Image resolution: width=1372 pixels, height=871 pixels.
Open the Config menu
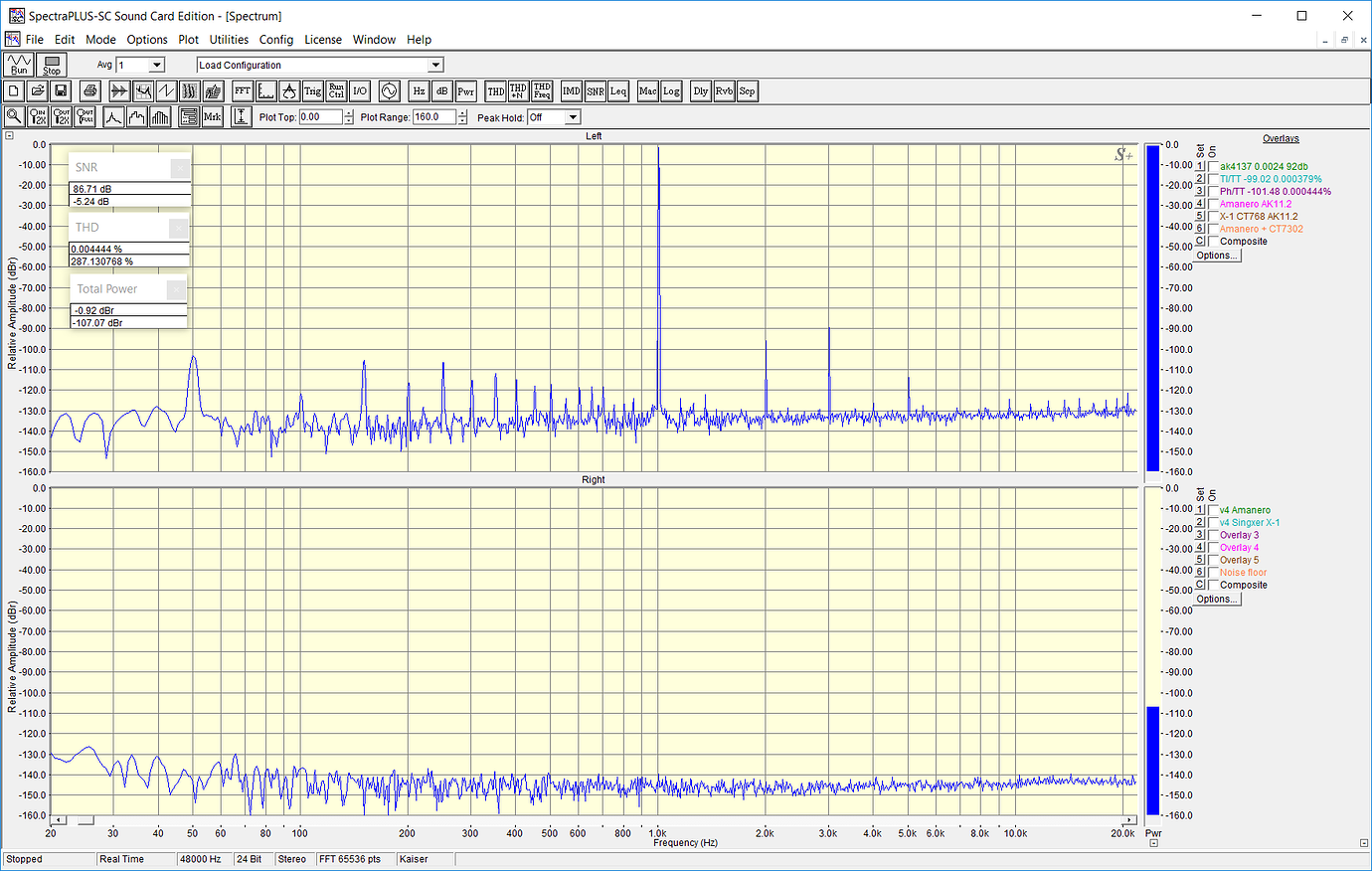pos(276,40)
